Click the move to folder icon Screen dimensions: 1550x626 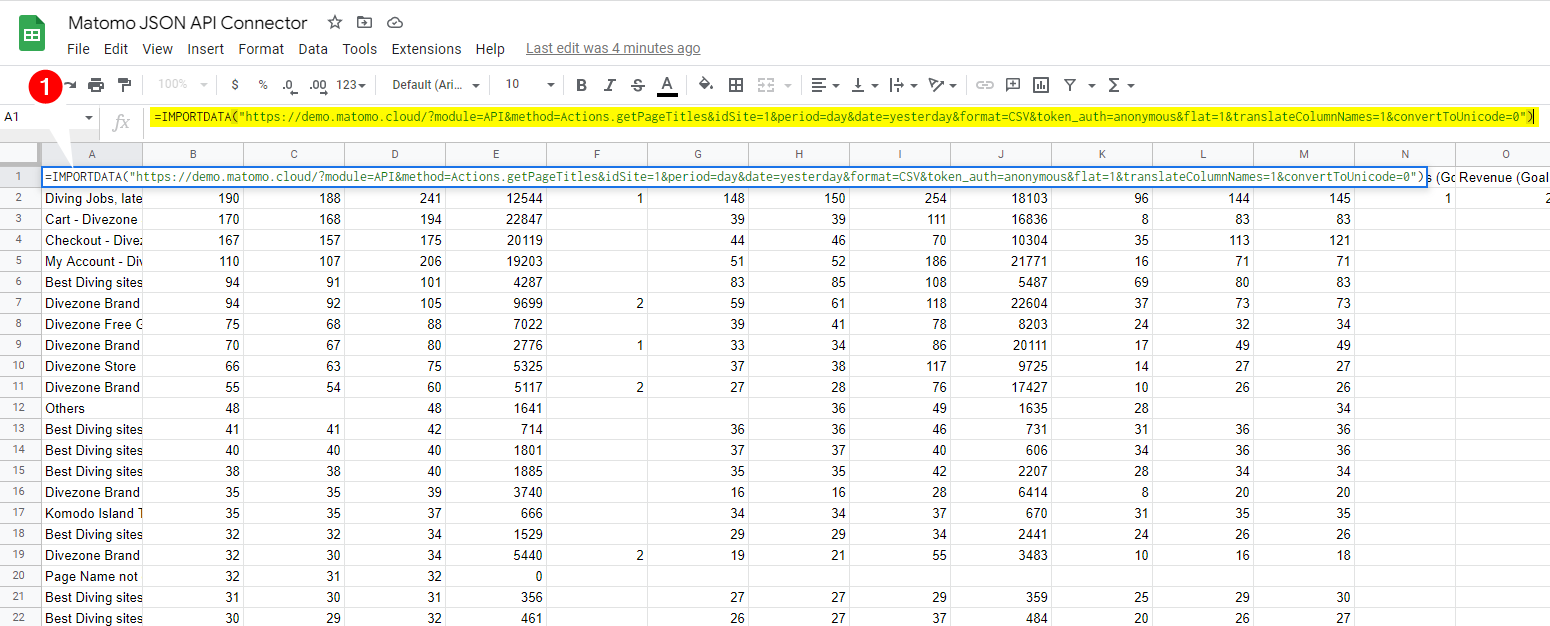[x=365, y=22]
